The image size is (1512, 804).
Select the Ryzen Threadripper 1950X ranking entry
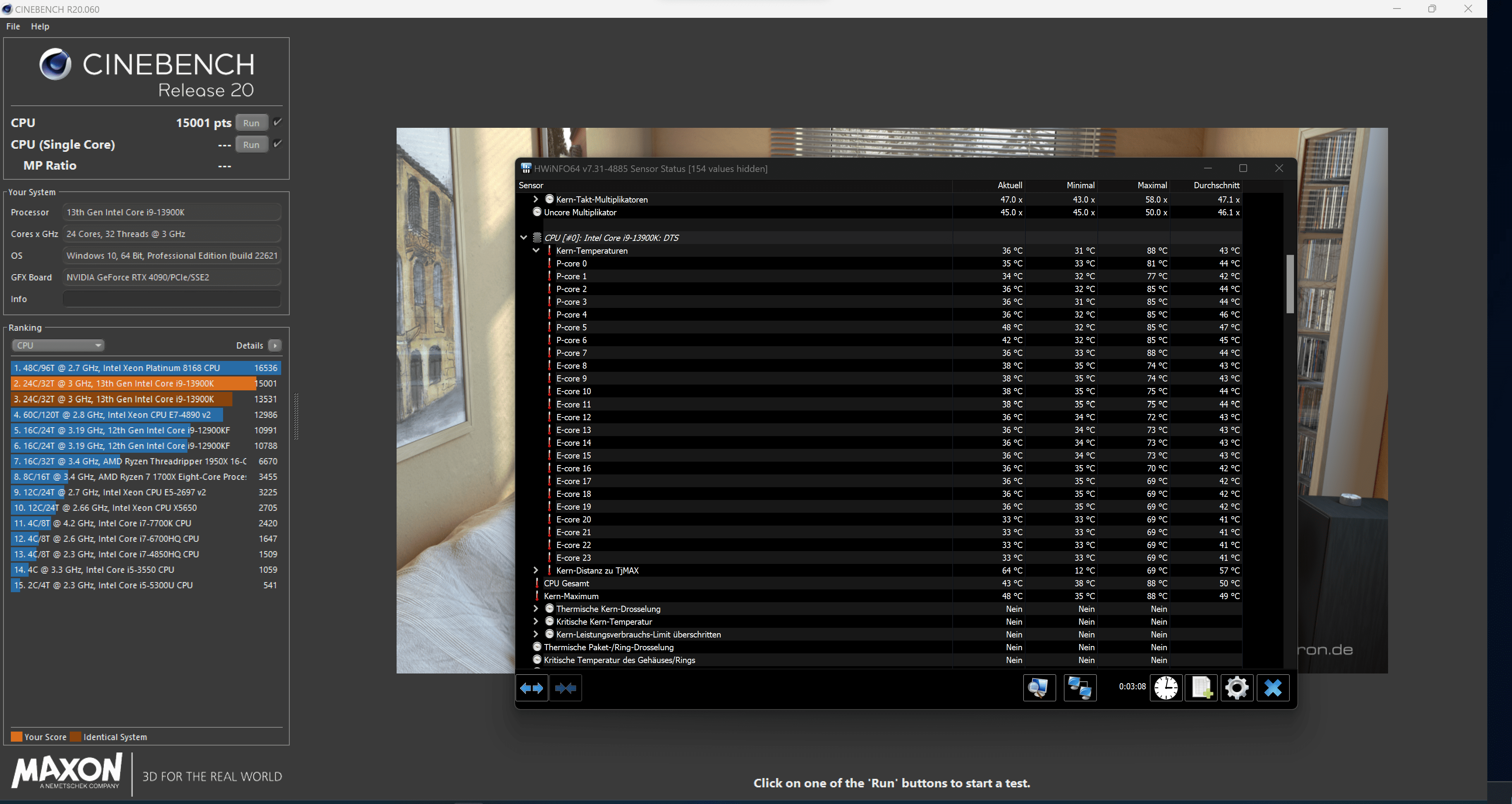click(x=146, y=461)
